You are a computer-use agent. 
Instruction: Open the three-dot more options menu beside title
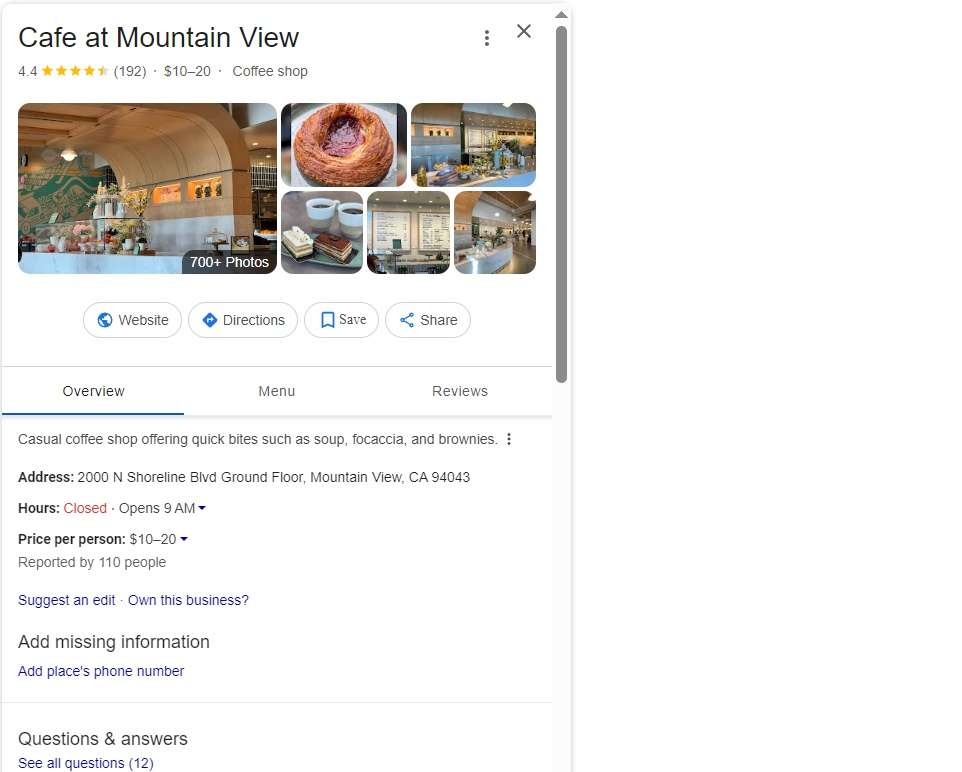coord(487,38)
